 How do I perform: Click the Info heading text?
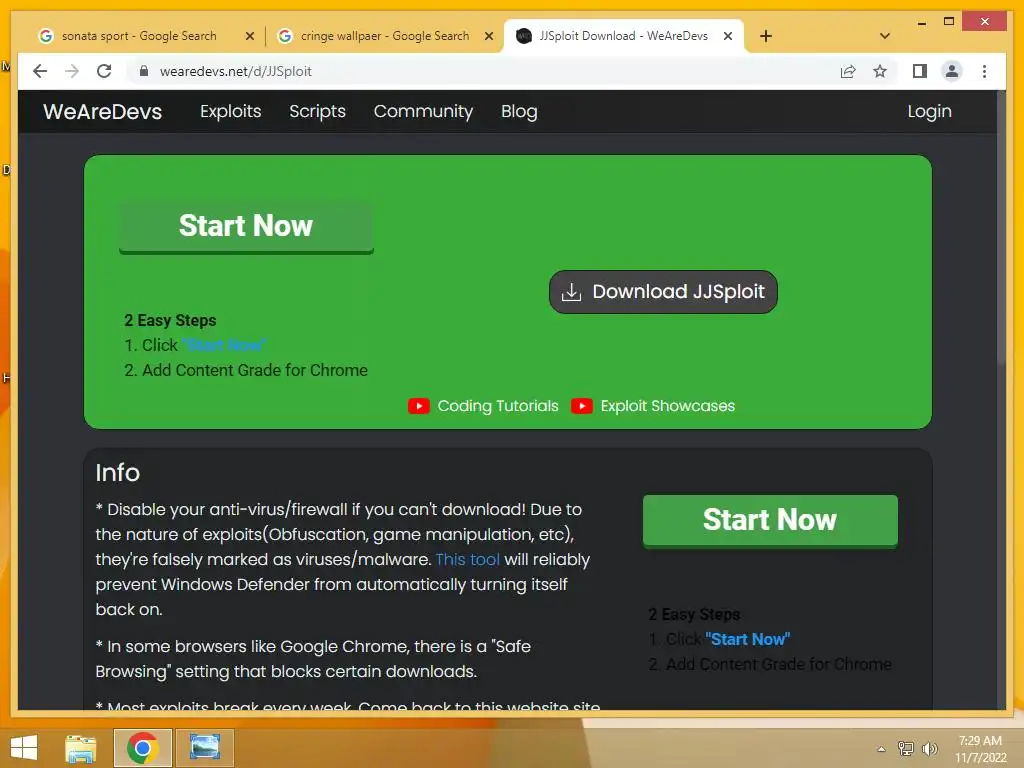(x=118, y=473)
